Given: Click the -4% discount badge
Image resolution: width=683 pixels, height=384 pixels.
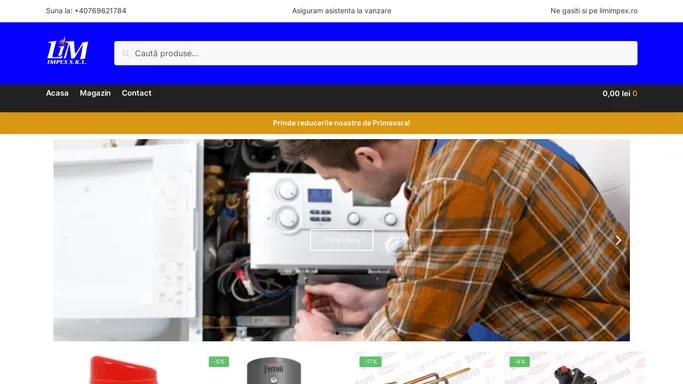Looking at the screenshot, I should pyautogui.click(x=520, y=362).
